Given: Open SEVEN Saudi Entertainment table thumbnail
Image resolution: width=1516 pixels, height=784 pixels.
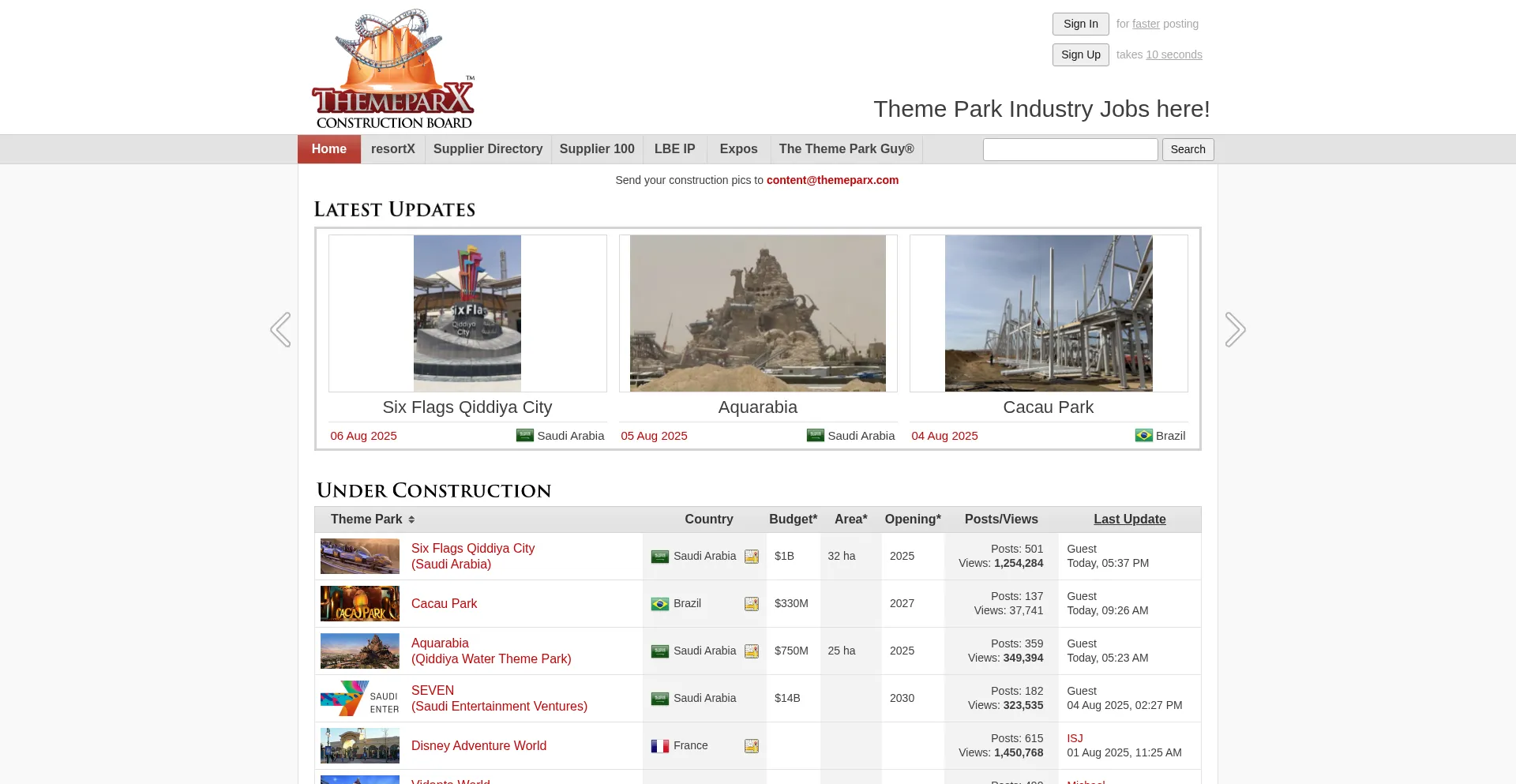Looking at the screenshot, I should (360, 698).
